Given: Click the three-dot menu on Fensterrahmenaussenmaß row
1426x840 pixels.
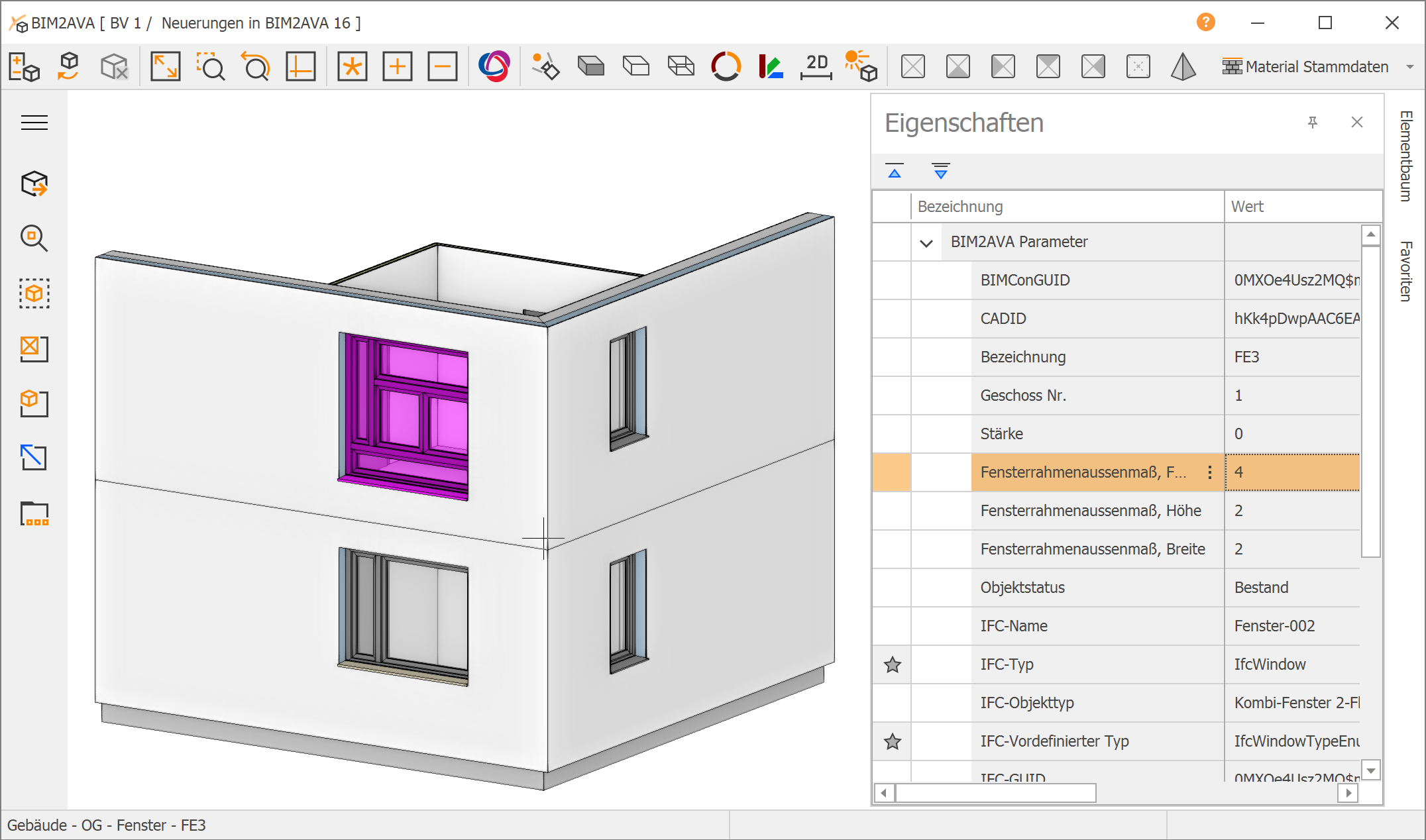Looking at the screenshot, I should click(x=1210, y=472).
